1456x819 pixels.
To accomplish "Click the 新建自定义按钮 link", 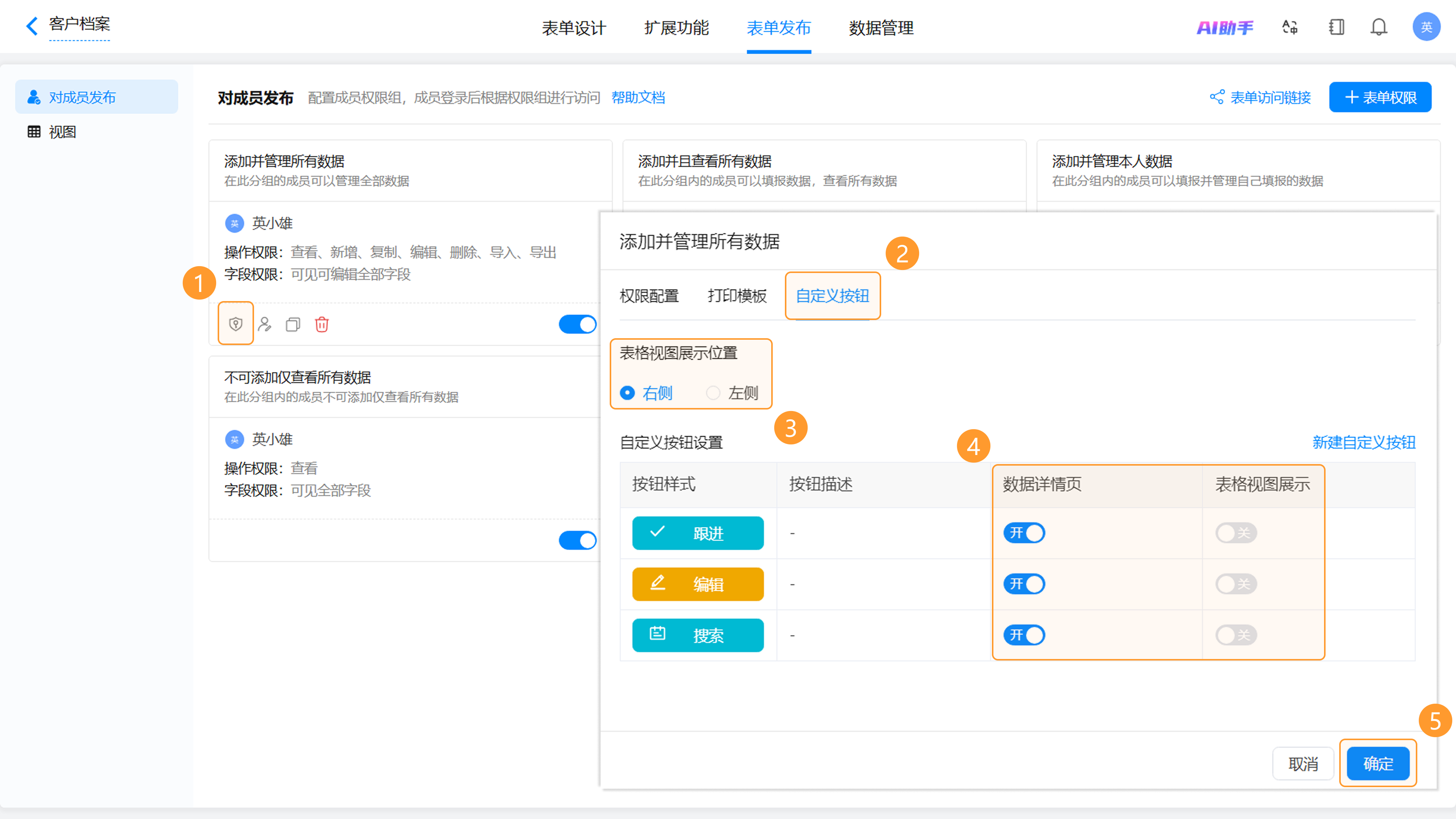I will pyautogui.click(x=1364, y=442).
